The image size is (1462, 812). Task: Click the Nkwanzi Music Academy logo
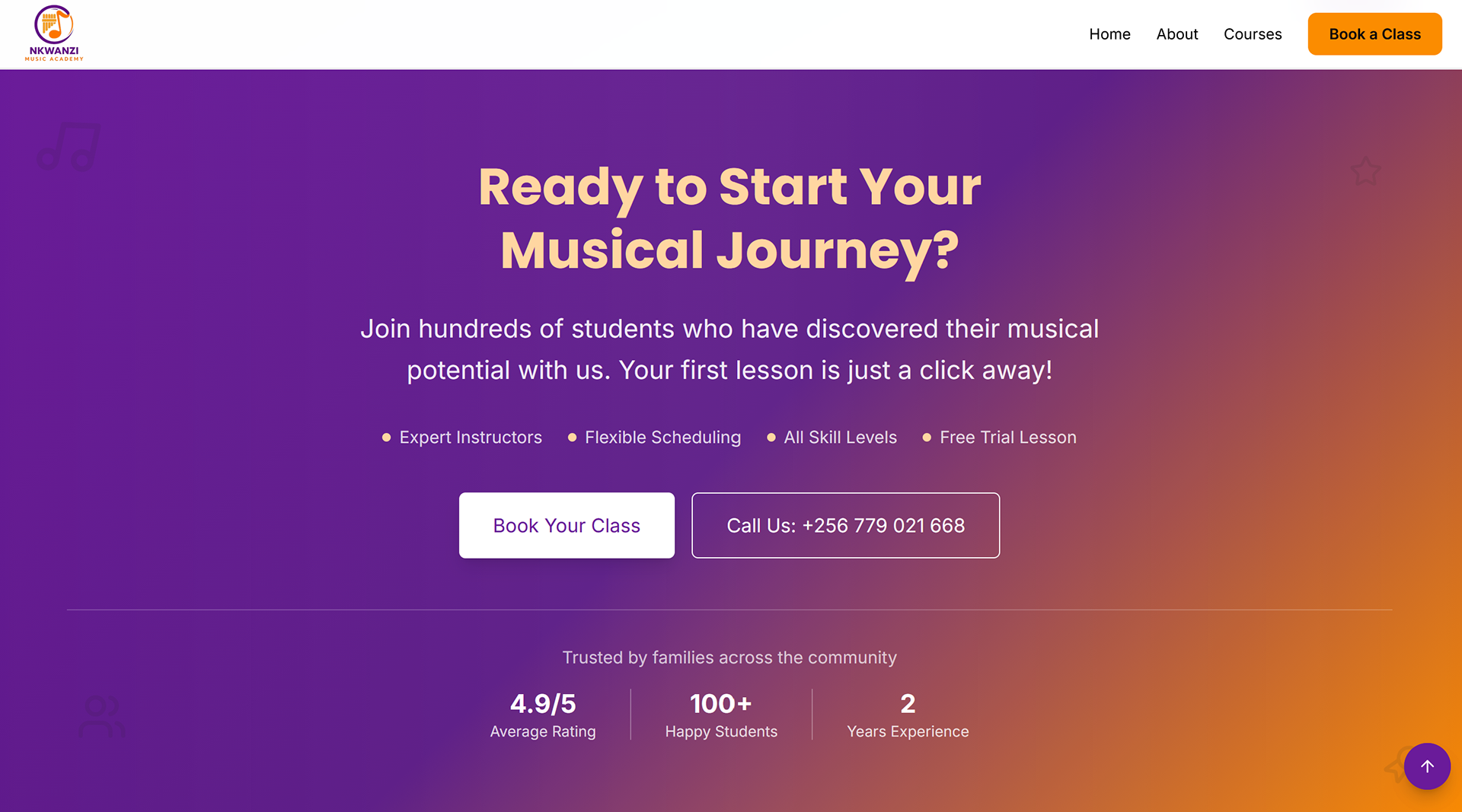(x=54, y=33)
